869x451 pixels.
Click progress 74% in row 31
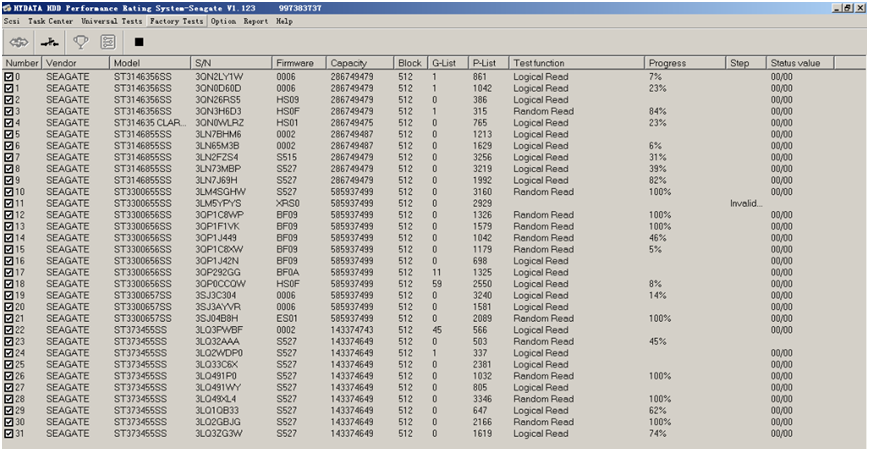pos(657,433)
